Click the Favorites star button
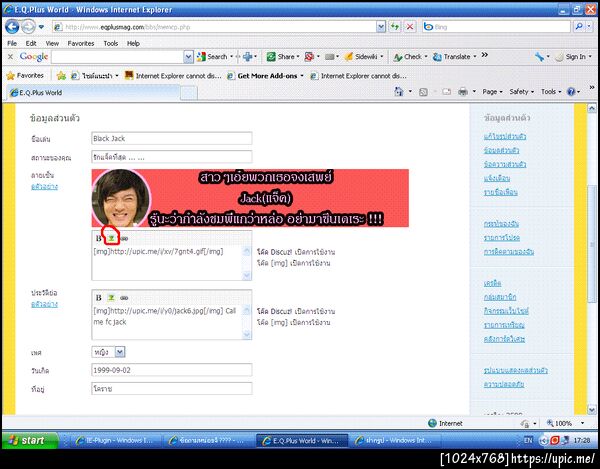600x469 pixels. click(25, 76)
